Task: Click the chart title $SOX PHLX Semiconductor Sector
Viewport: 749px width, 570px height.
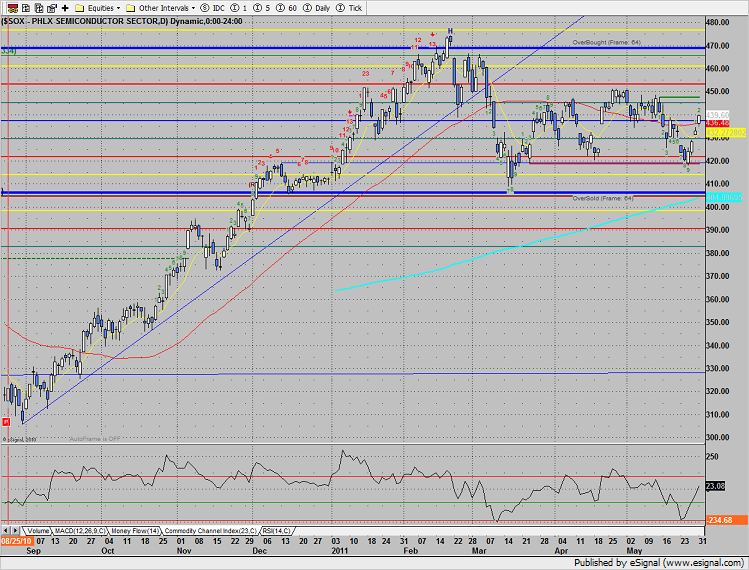Action: 122,21
